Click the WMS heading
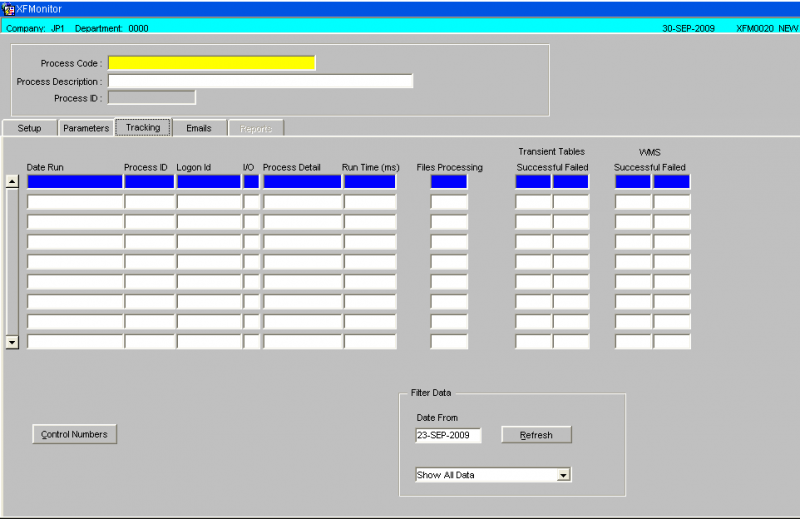The width and height of the screenshot is (800, 519). pos(649,152)
